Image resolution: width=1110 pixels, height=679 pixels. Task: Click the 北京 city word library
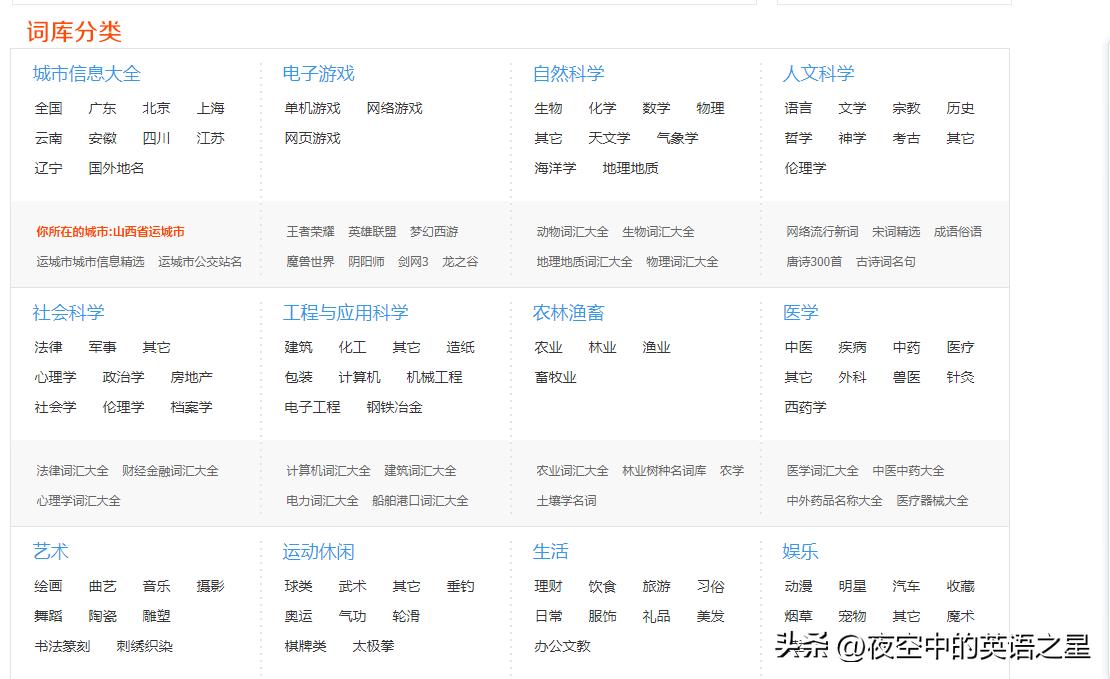(156, 108)
